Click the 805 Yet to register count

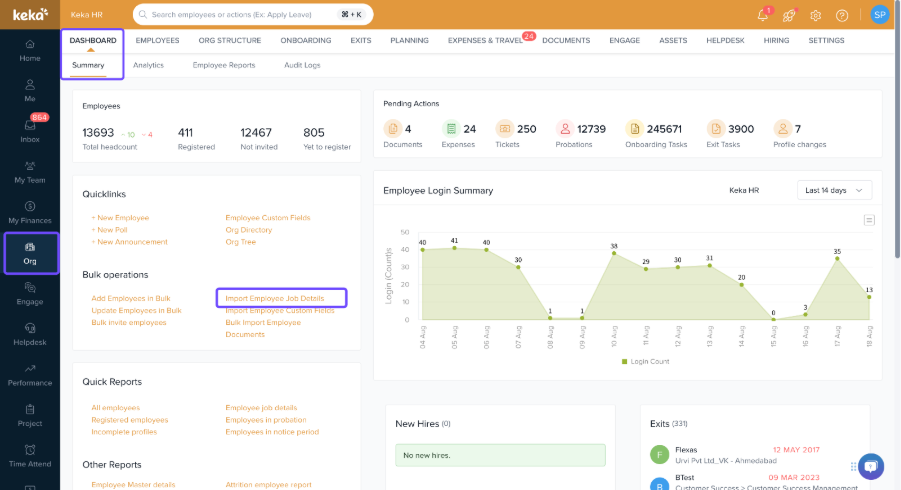click(x=314, y=133)
